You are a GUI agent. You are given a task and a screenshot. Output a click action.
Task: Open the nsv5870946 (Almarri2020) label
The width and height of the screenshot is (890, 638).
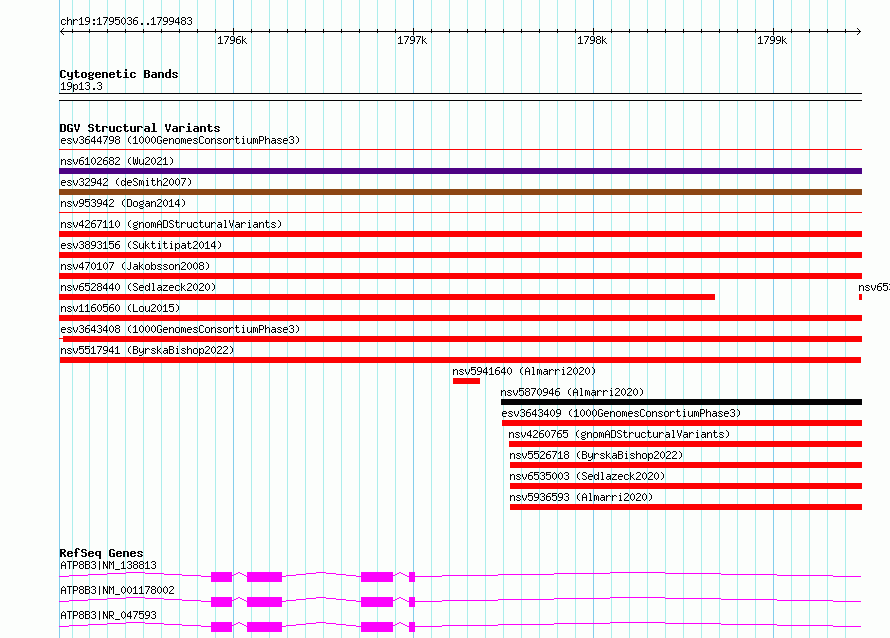(x=572, y=392)
